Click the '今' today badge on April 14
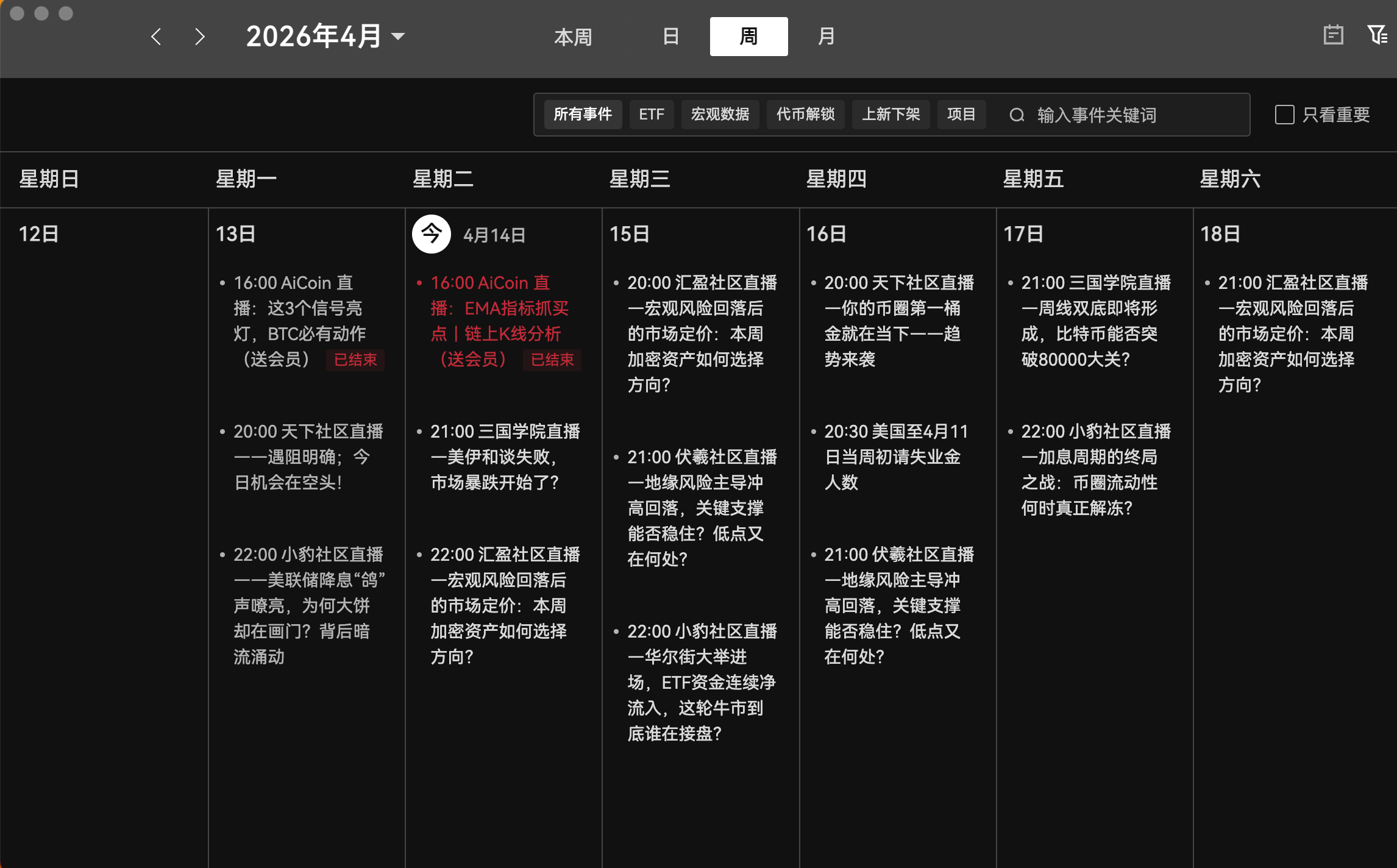The height and width of the screenshot is (868, 1397). click(432, 233)
